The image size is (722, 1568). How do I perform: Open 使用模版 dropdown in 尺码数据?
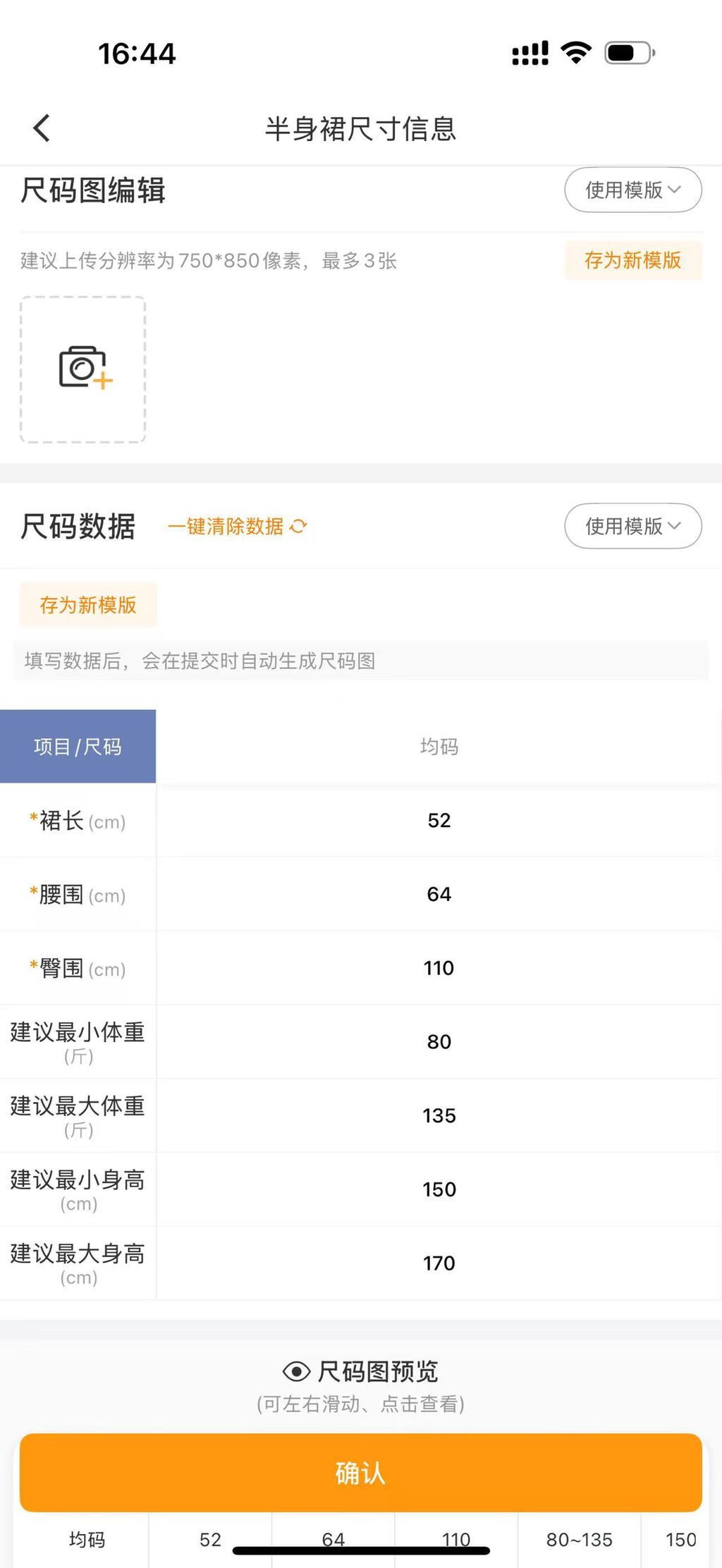633,526
